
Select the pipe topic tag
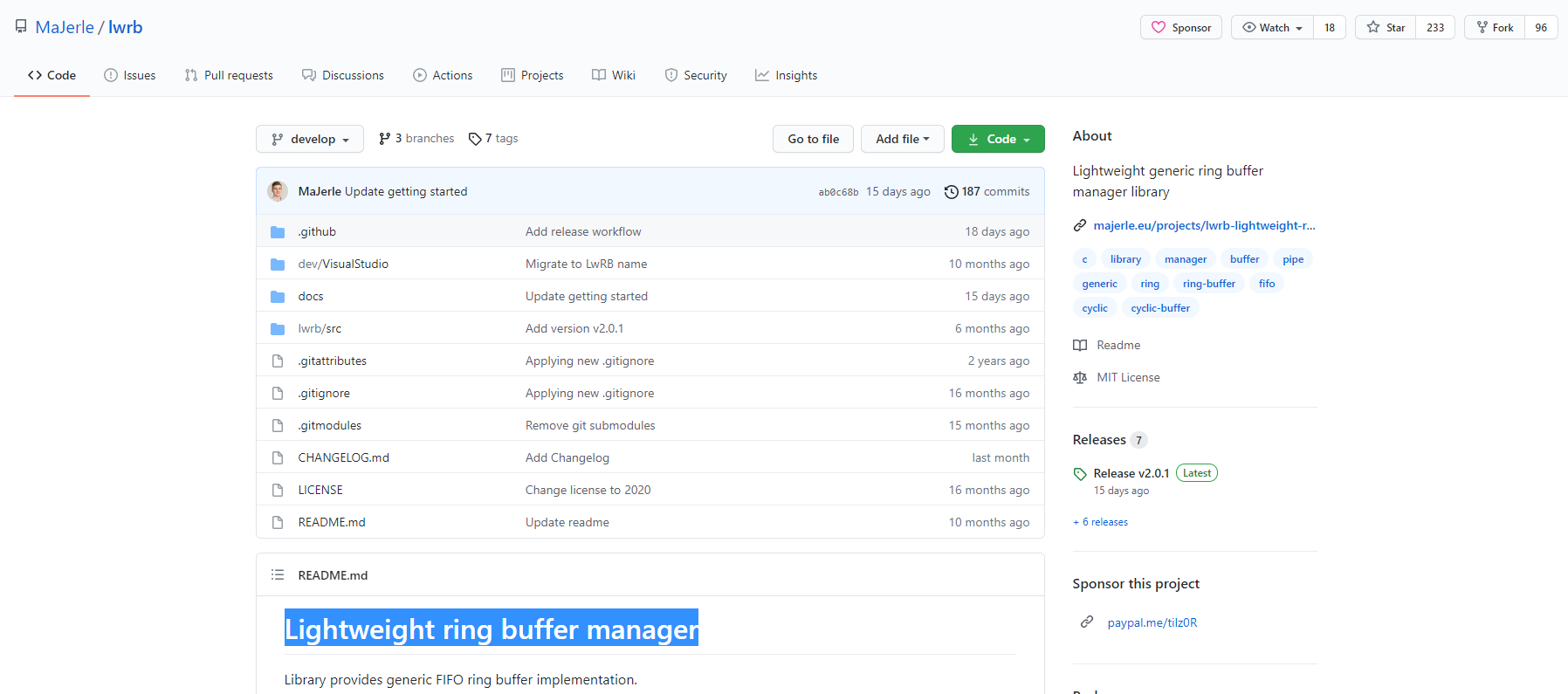point(1293,259)
